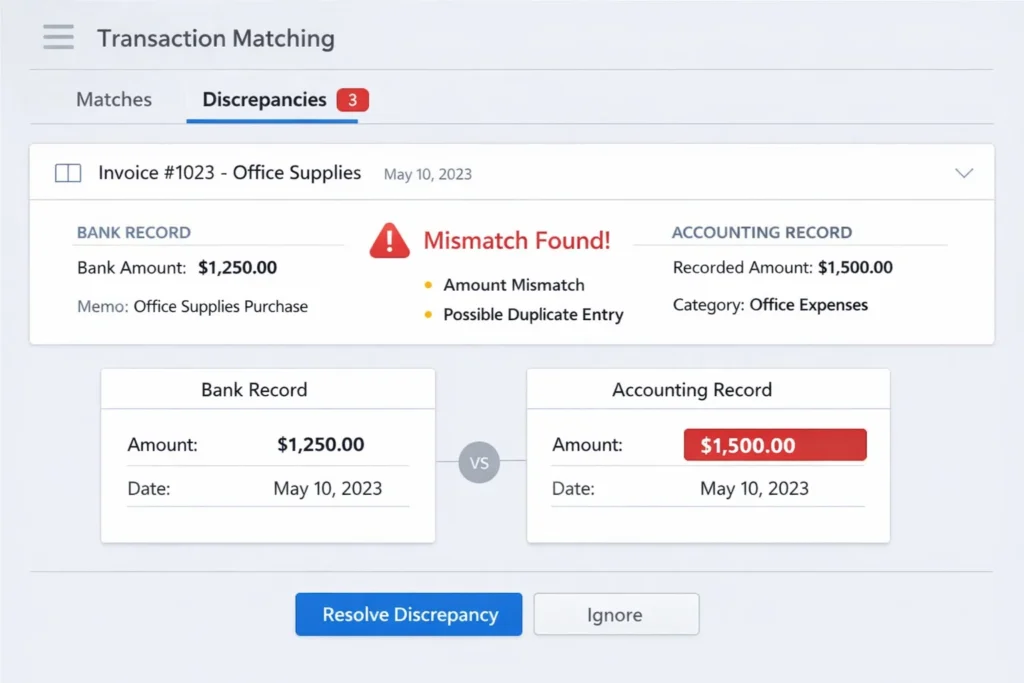
Task: Ignore the current discrepancy
Action: (616, 614)
